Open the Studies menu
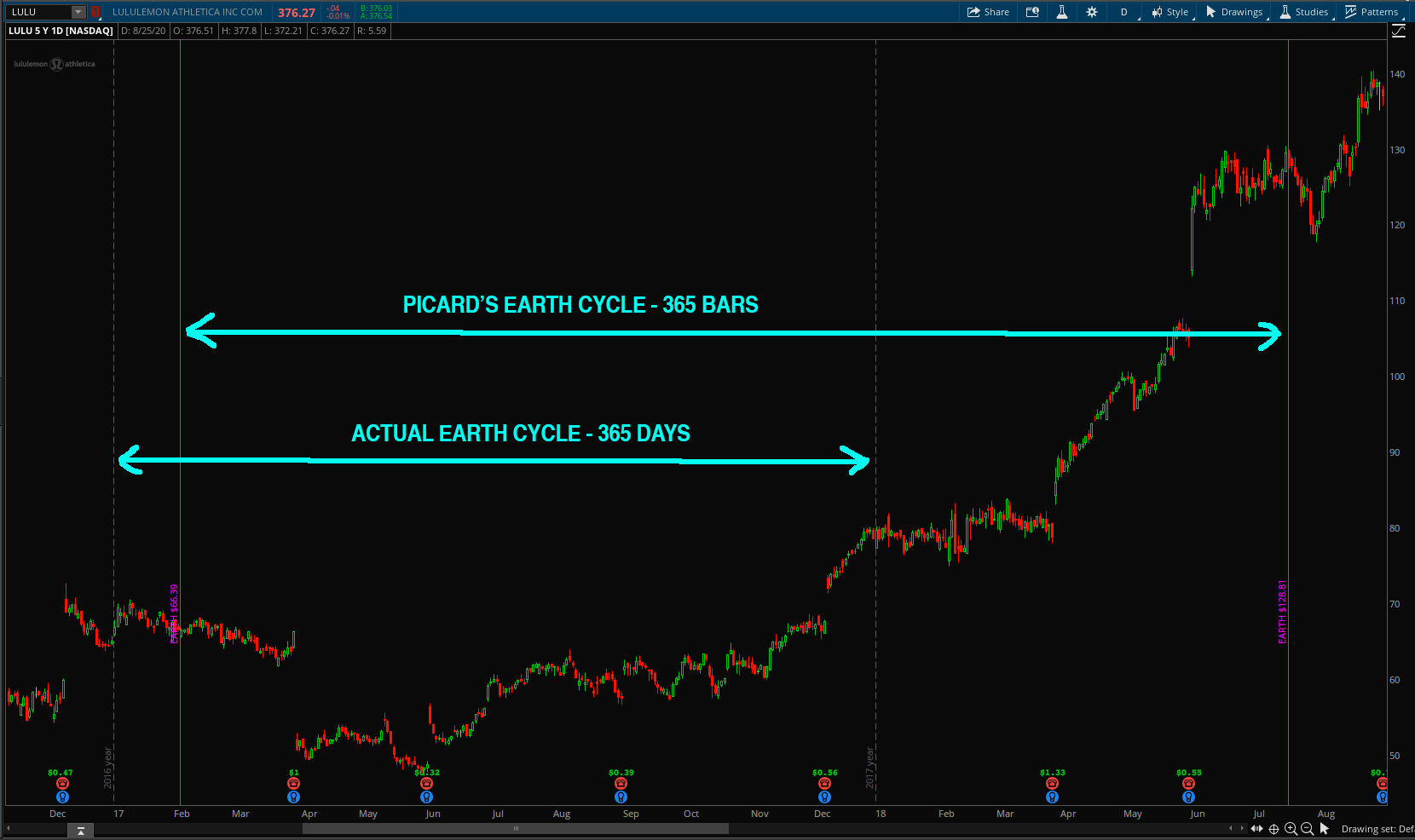Viewport: 1415px width, 840px height. coord(1304,12)
